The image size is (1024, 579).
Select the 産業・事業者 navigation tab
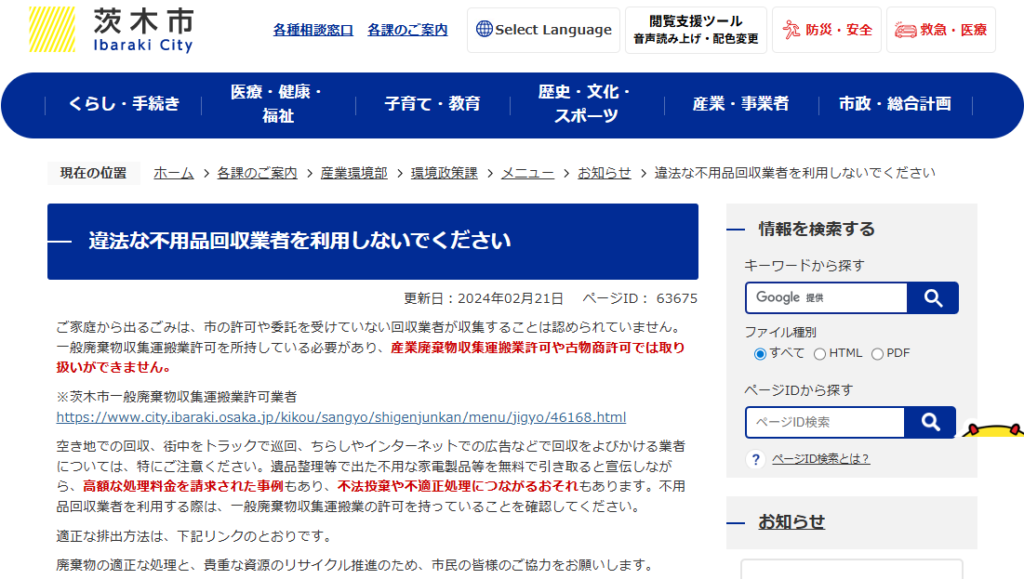coord(740,103)
